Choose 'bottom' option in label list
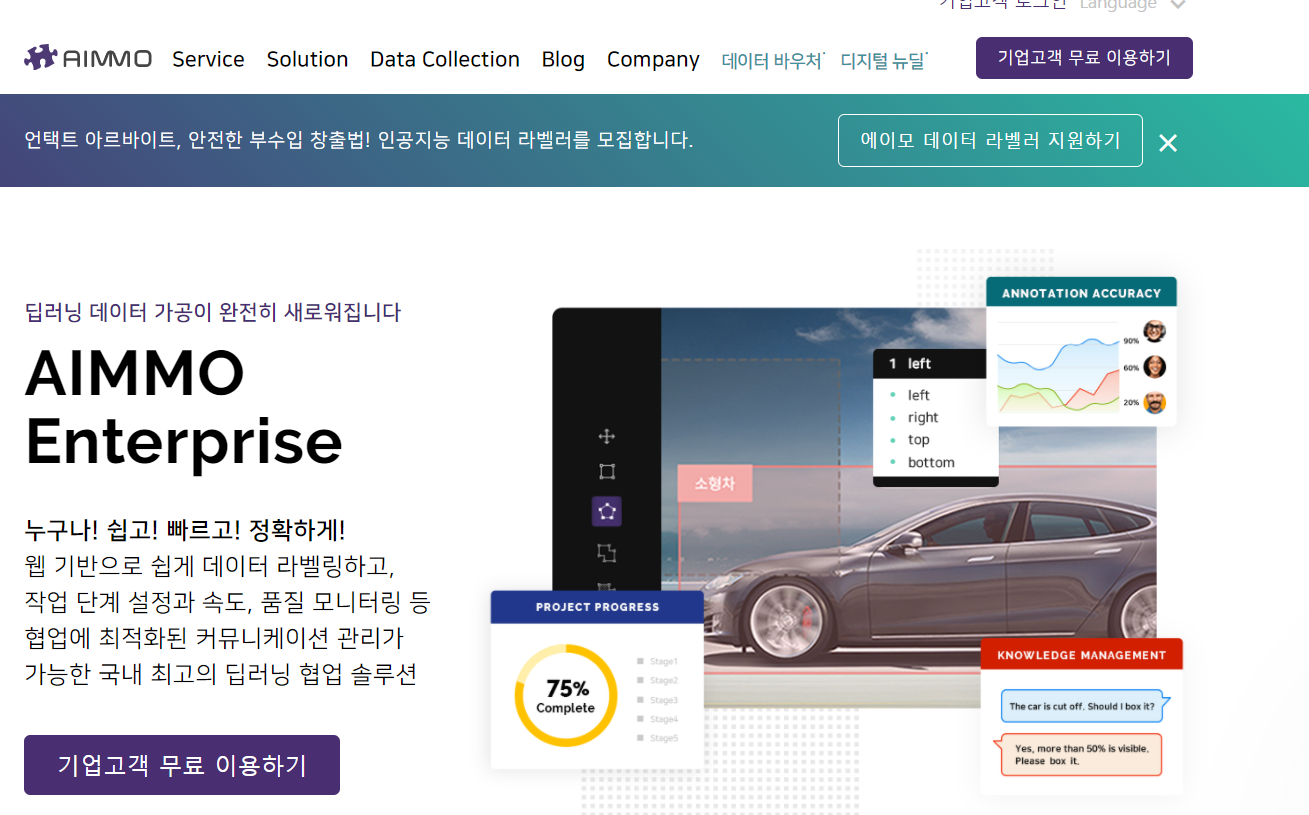Image resolution: width=1309 pixels, height=815 pixels. pyautogui.click(x=931, y=462)
